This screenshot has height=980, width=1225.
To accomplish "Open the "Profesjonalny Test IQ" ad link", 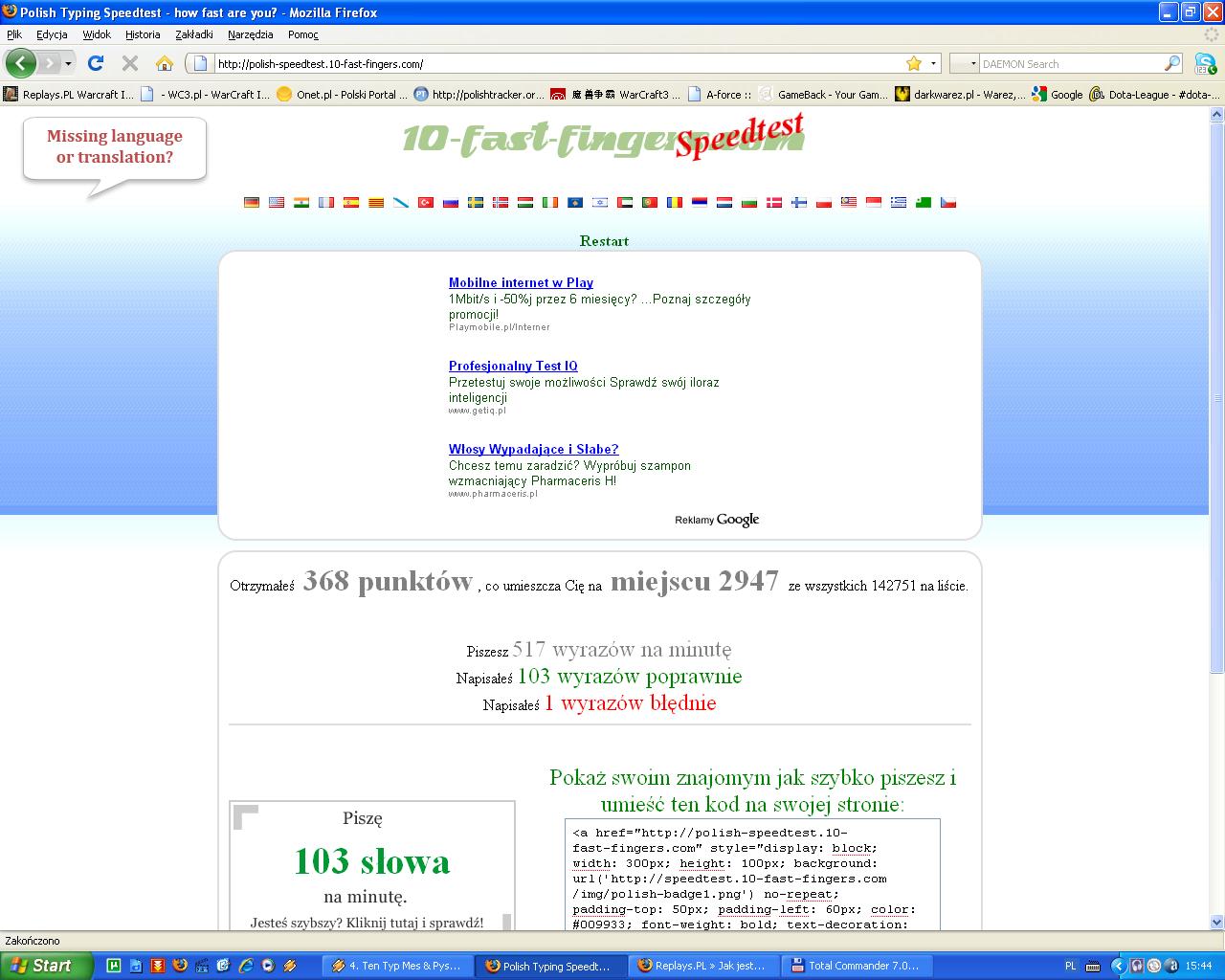I will 513,366.
